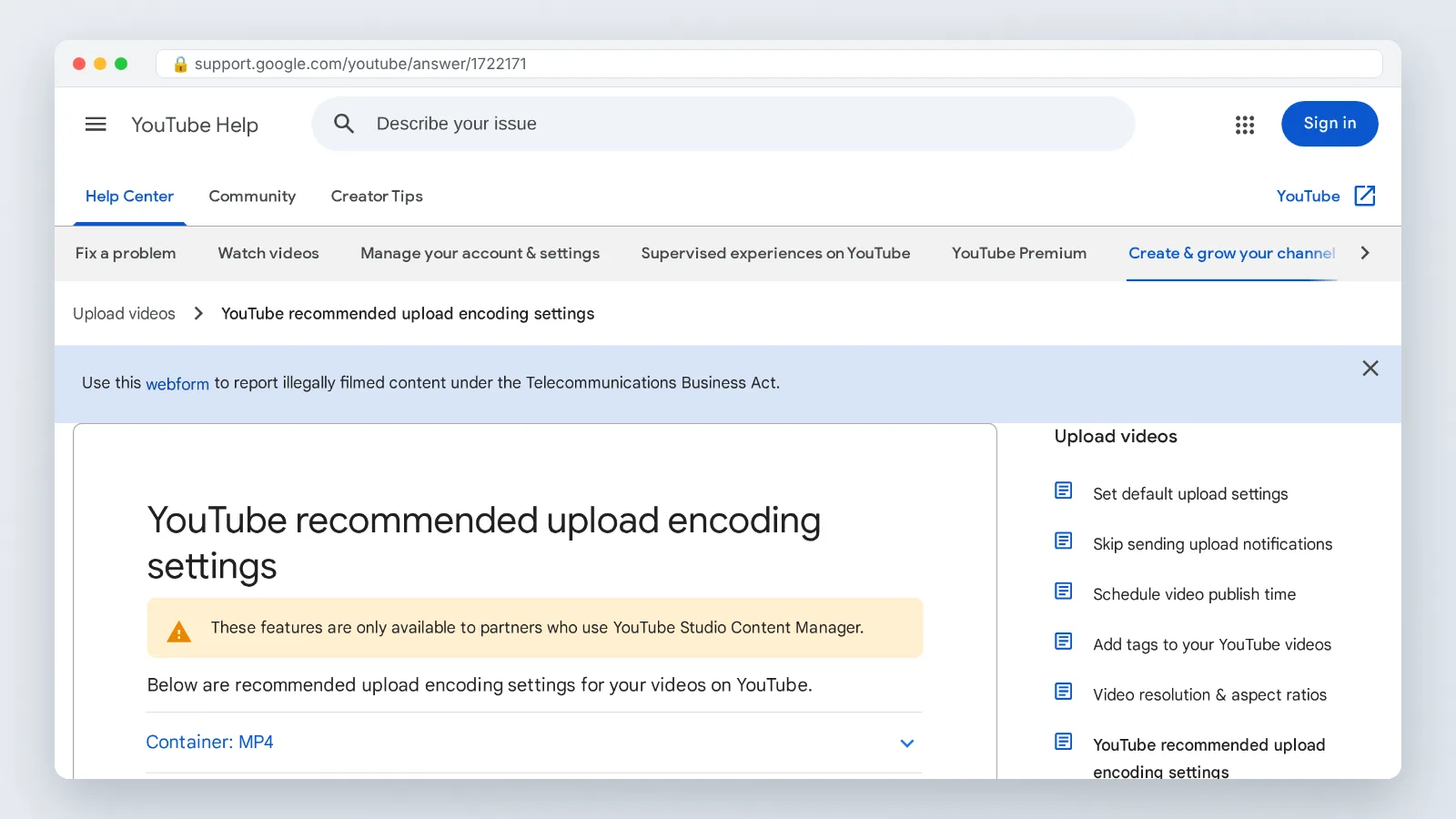Screen dimensions: 1456x819
Task: Follow the webform link in the banner
Action: click(177, 384)
